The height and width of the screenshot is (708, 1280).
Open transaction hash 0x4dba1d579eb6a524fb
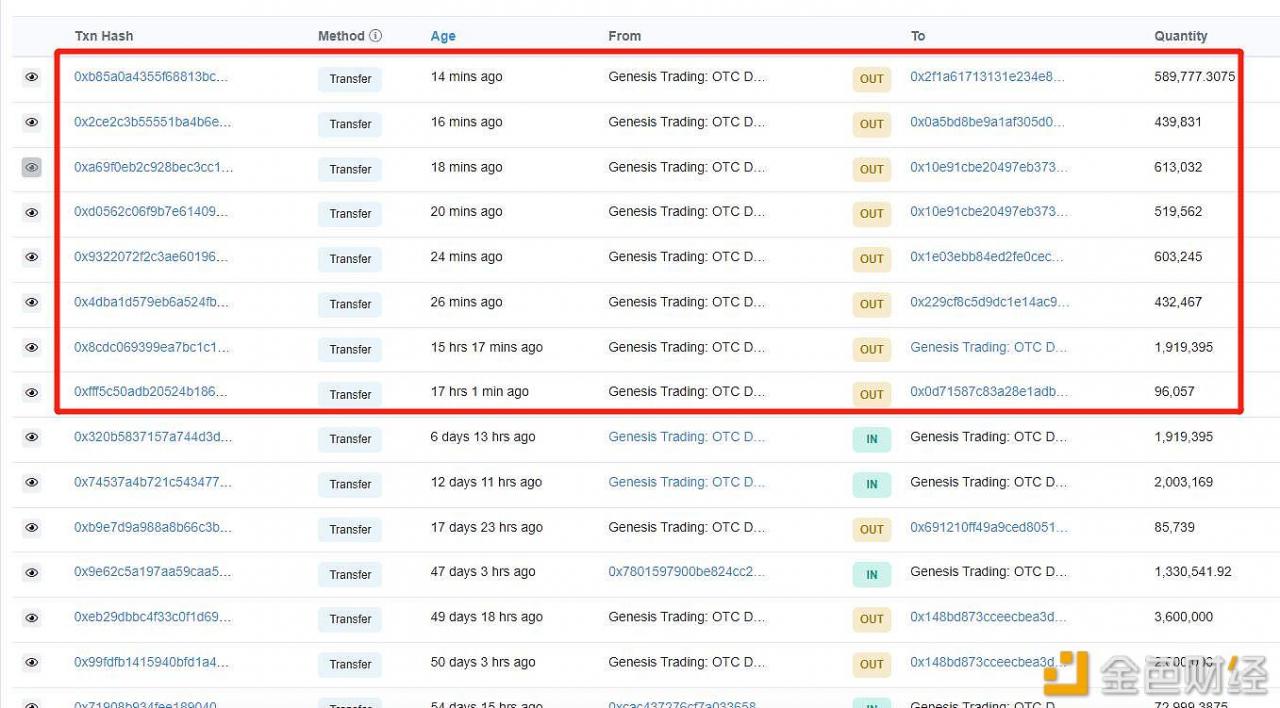click(152, 302)
